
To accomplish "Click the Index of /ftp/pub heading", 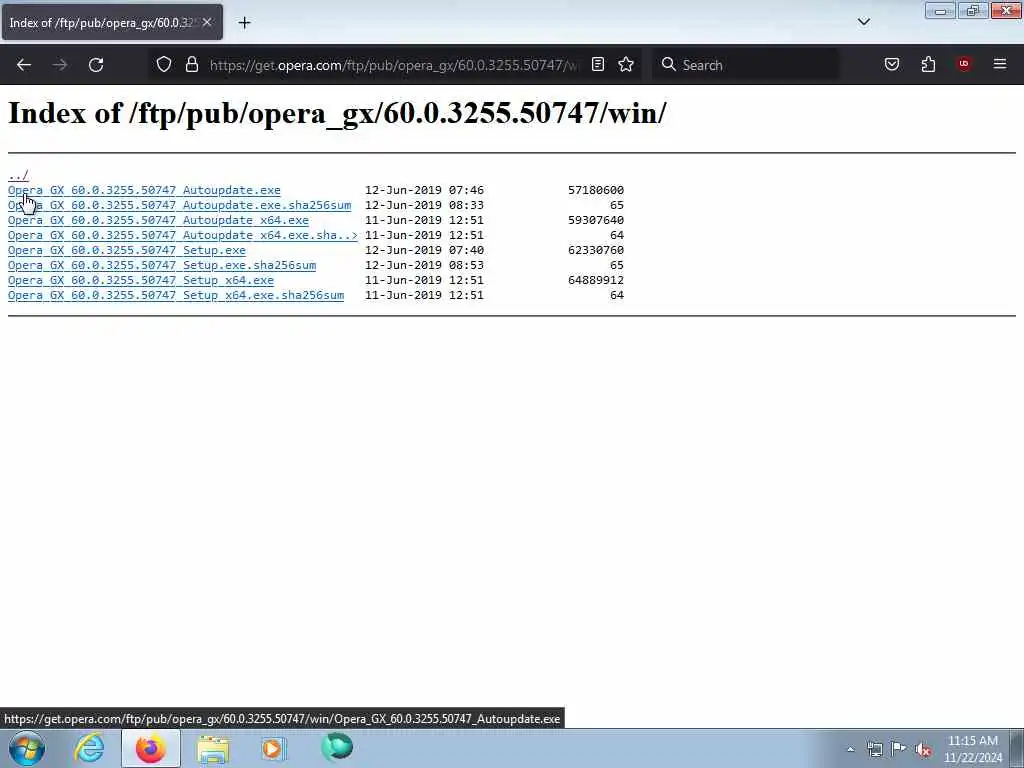I will coord(337,113).
